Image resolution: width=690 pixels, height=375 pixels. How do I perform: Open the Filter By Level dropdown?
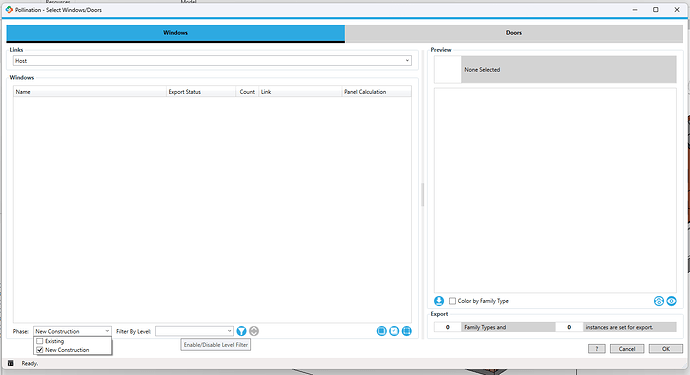pyautogui.click(x=194, y=331)
